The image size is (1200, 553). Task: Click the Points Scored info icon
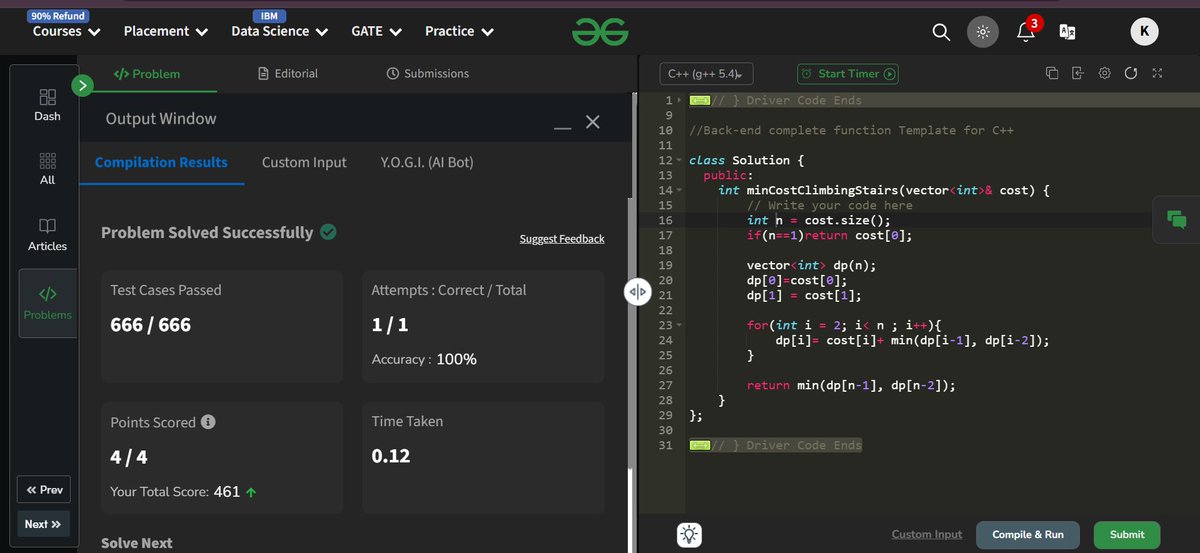(208, 422)
